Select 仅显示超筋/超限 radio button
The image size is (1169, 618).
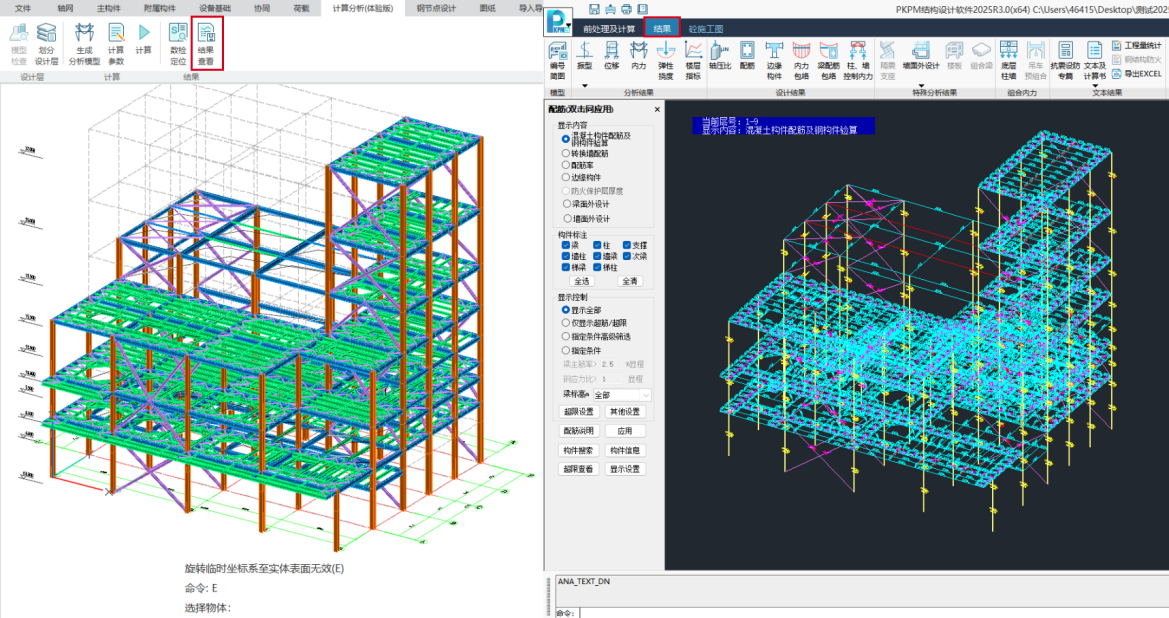(566, 323)
